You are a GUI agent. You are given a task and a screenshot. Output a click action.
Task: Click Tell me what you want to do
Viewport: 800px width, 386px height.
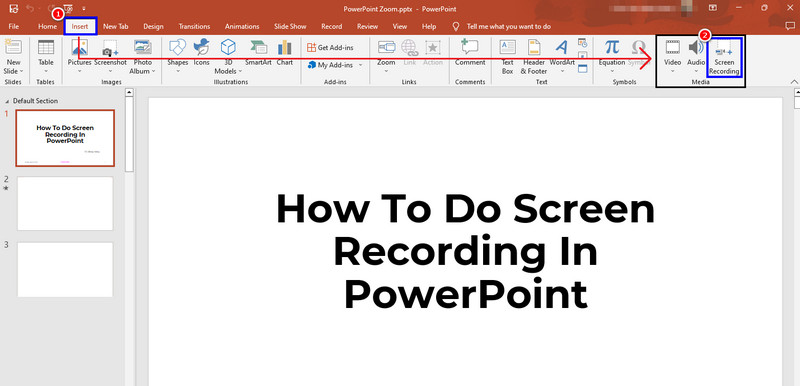[x=508, y=27]
